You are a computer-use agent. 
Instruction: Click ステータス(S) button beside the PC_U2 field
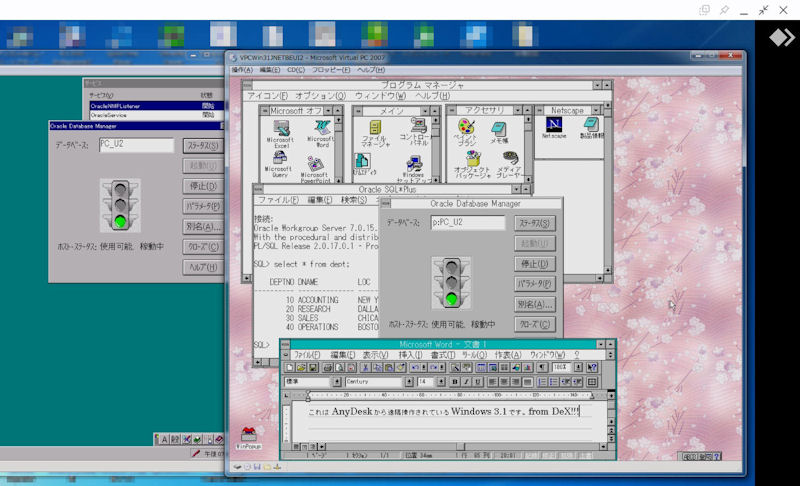tap(203, 146)
